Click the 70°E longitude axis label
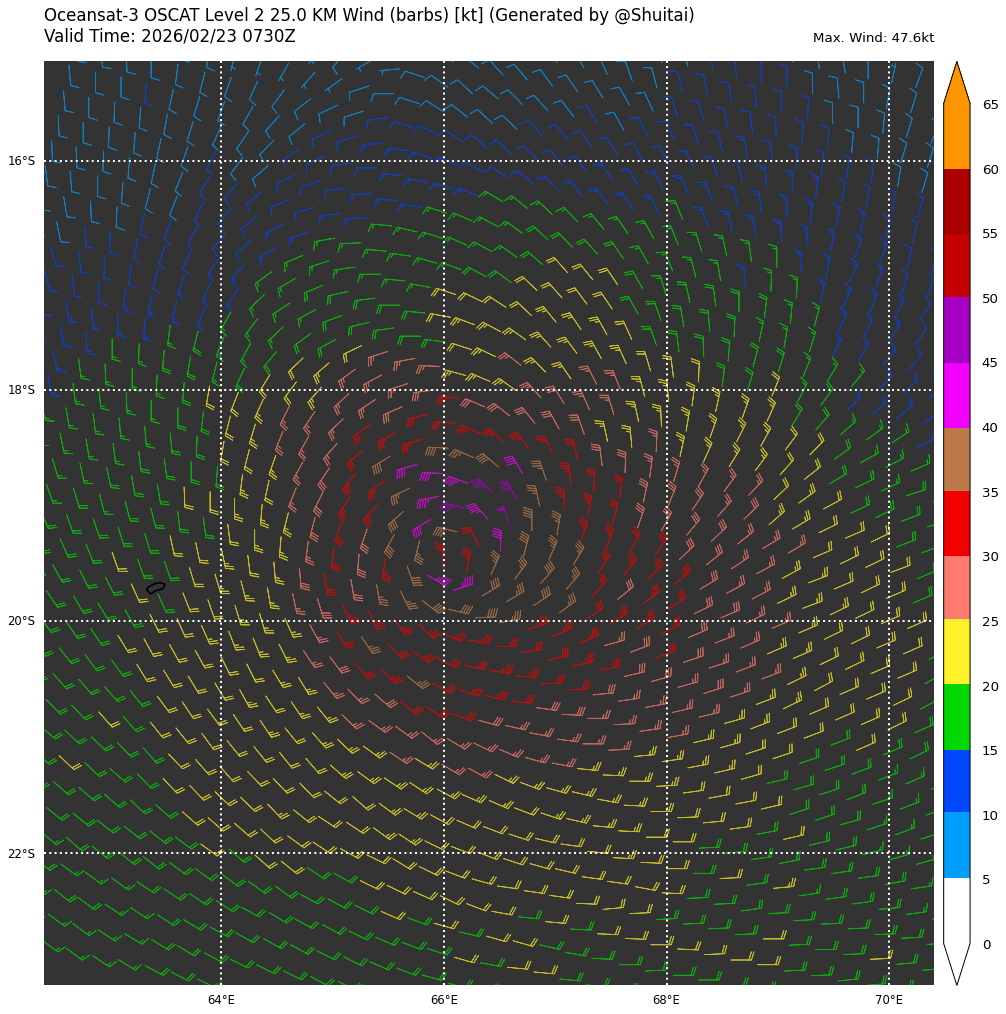 click(888, 1000)
